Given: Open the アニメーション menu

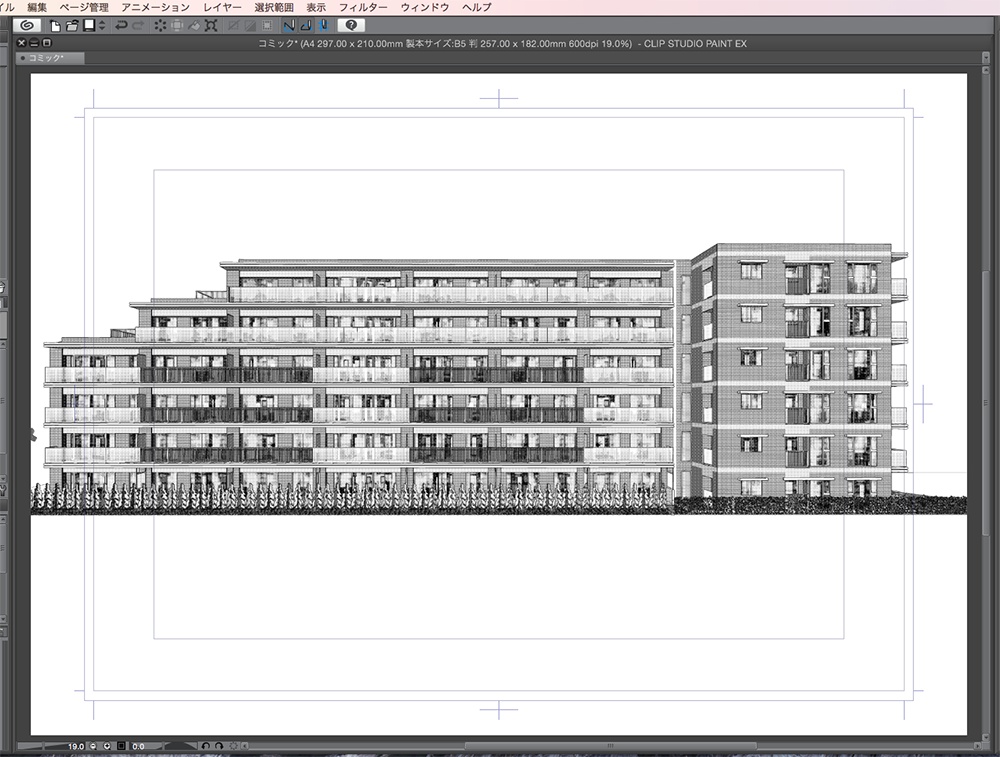Looking at the screenshot, I should click(156, 7).
